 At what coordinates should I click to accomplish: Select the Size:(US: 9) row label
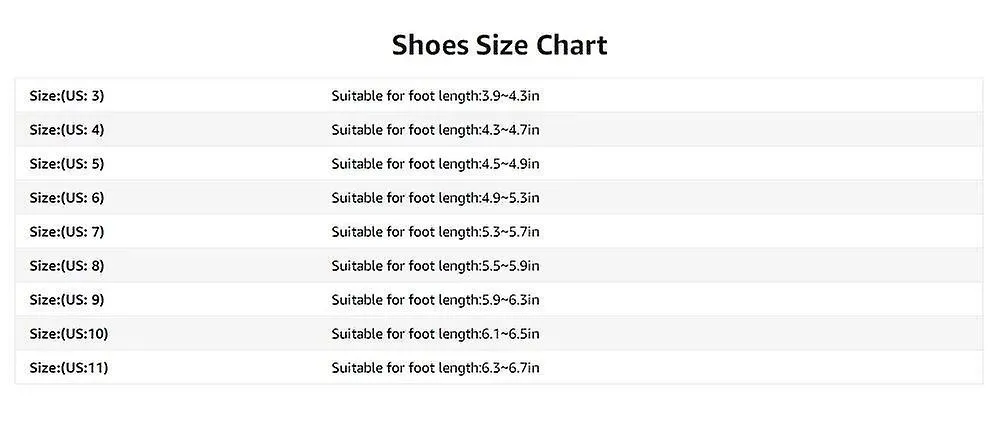[67, 299]
